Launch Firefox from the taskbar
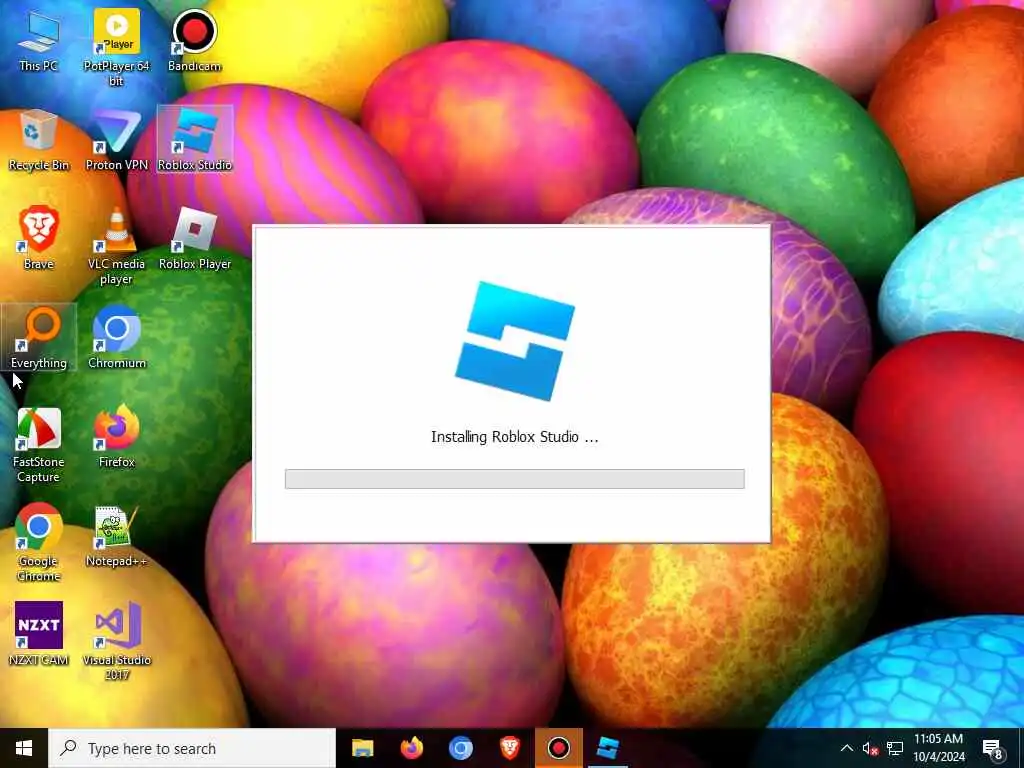Viewport: 1024px width, 768px height. tap(411, 748)
